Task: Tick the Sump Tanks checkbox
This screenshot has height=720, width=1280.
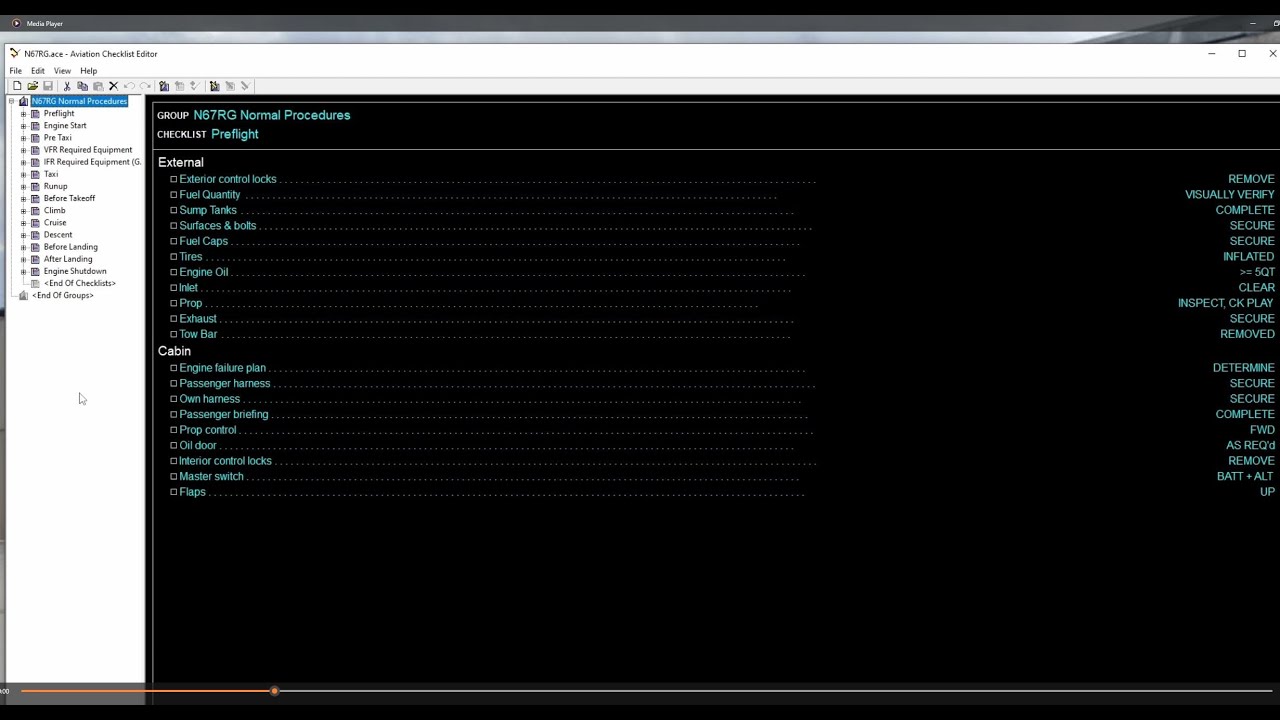Action: pyautogui.click(x=173, y=210)
